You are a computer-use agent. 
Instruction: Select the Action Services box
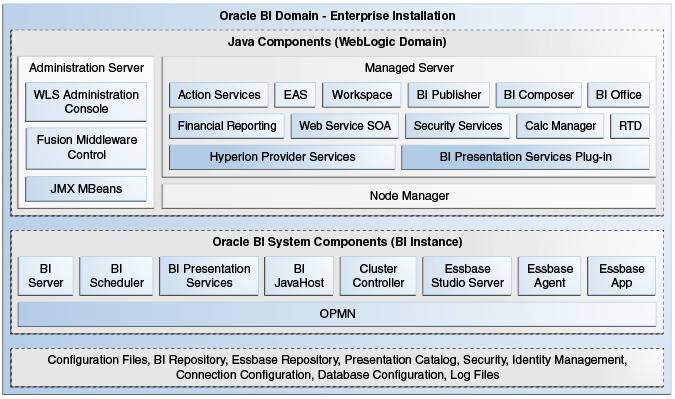tap(219, 95)
